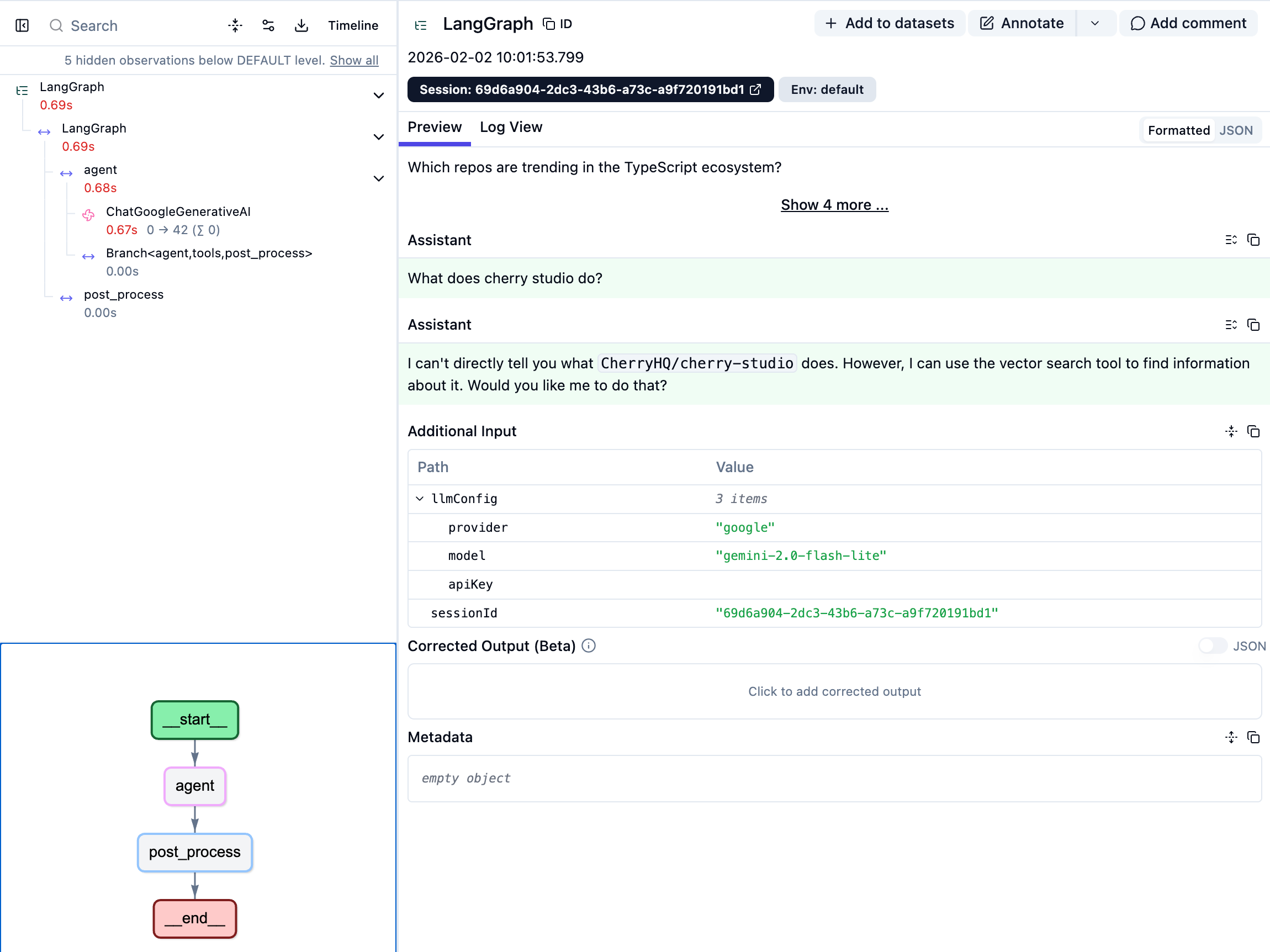Toggle formatting of second Assistant message
This screenshot has height=952, width=1270.
tap(1231, 325)
